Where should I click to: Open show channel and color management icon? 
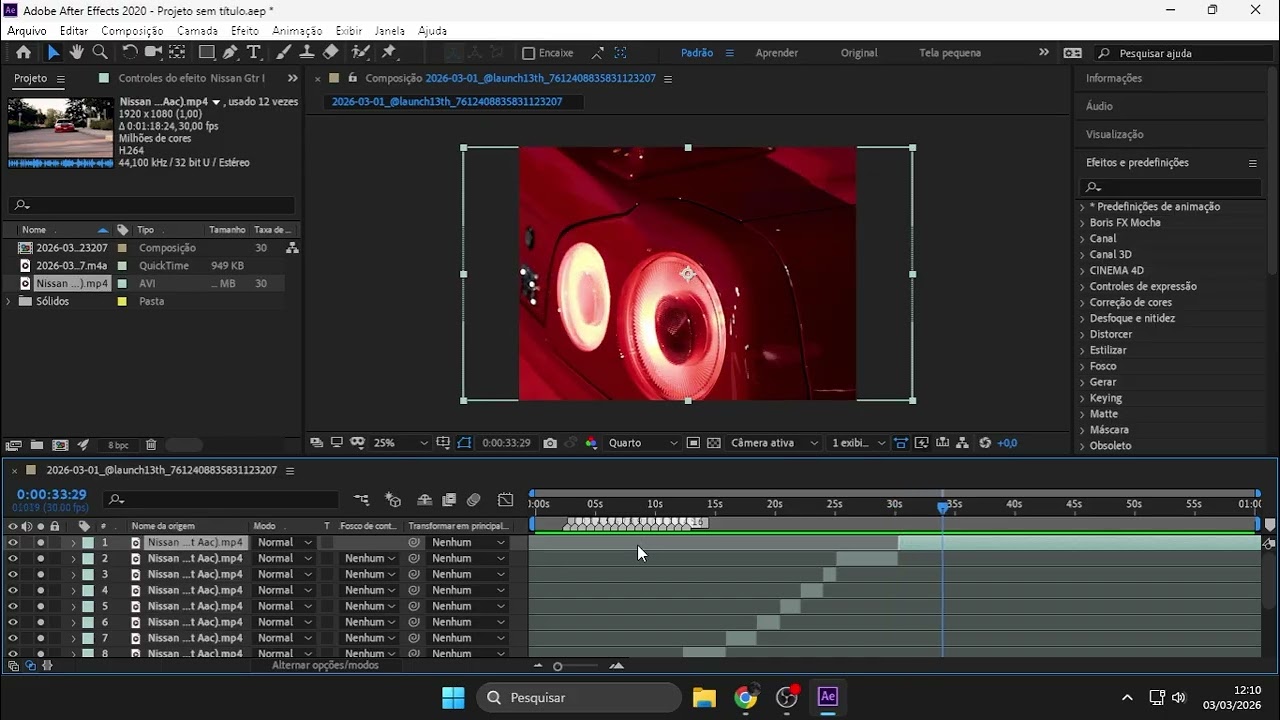[591, 443]
